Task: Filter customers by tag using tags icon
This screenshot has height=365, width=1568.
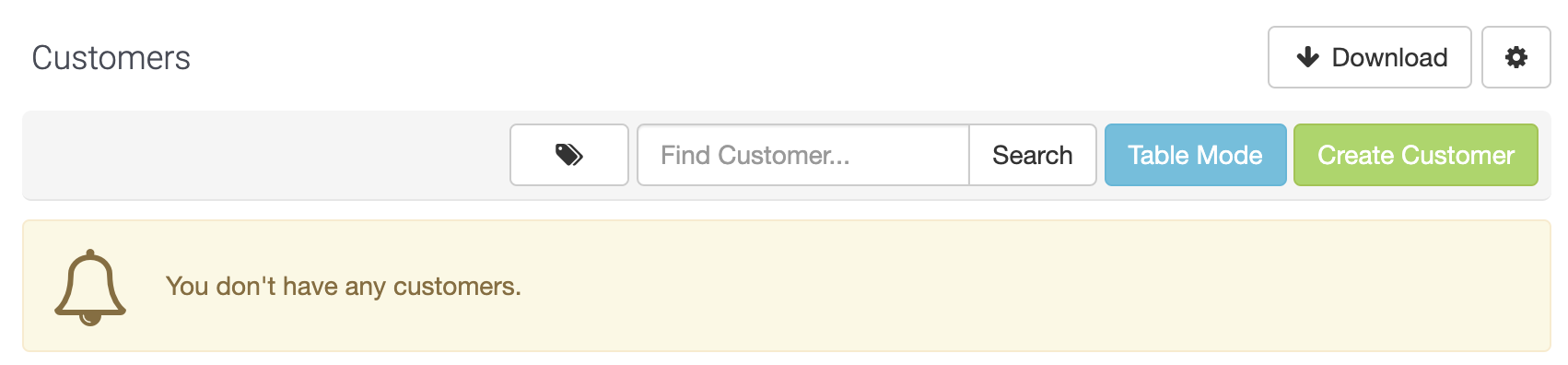Action: (569, 155)
